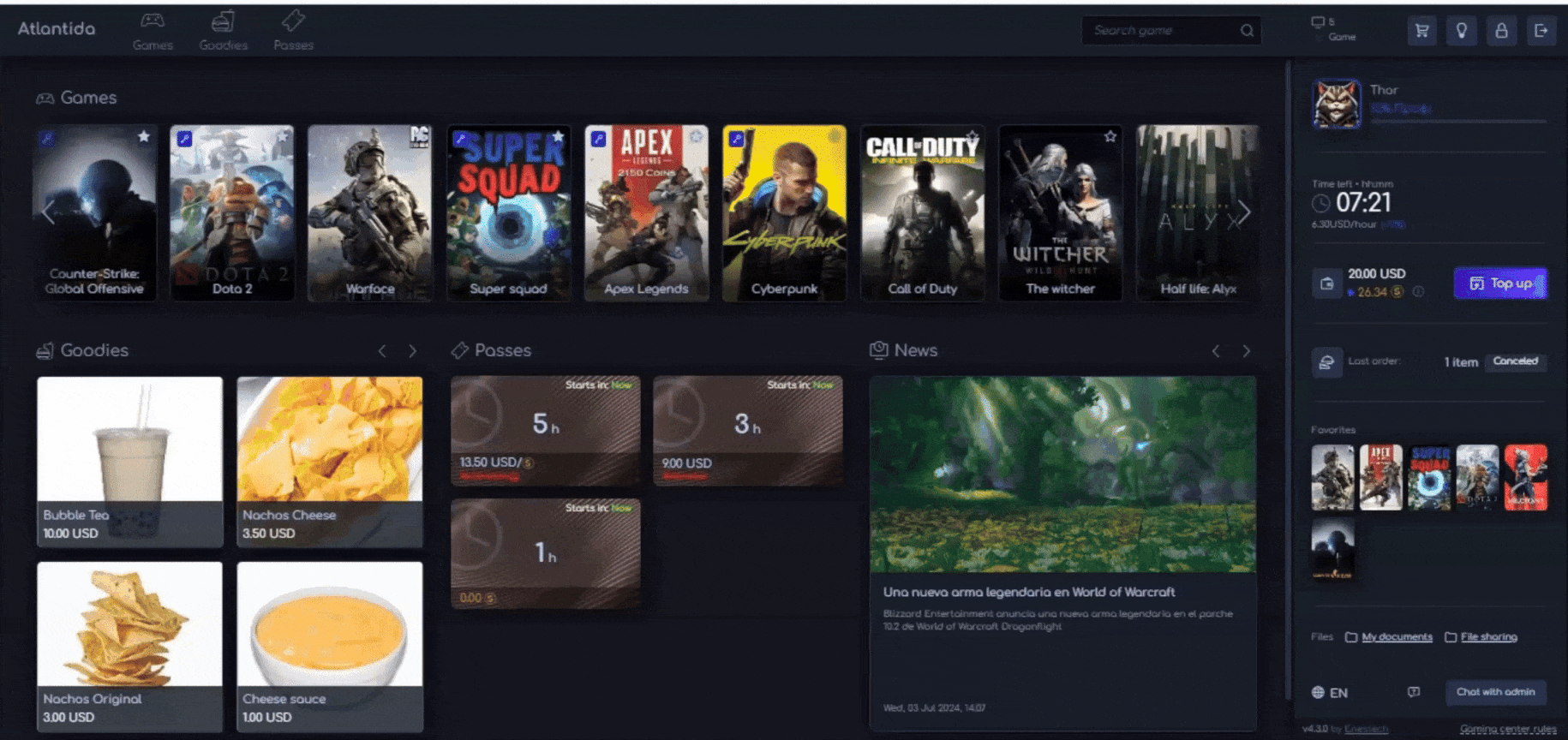Click the Canceled order status badge
Viewport: 1568px width, 740px height.
click(x=1515, y=361)
